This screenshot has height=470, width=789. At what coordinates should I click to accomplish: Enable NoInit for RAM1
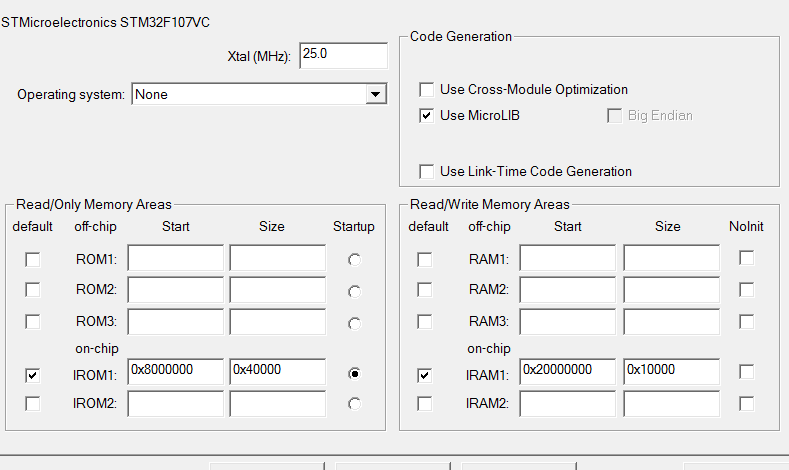pos(747,258)
